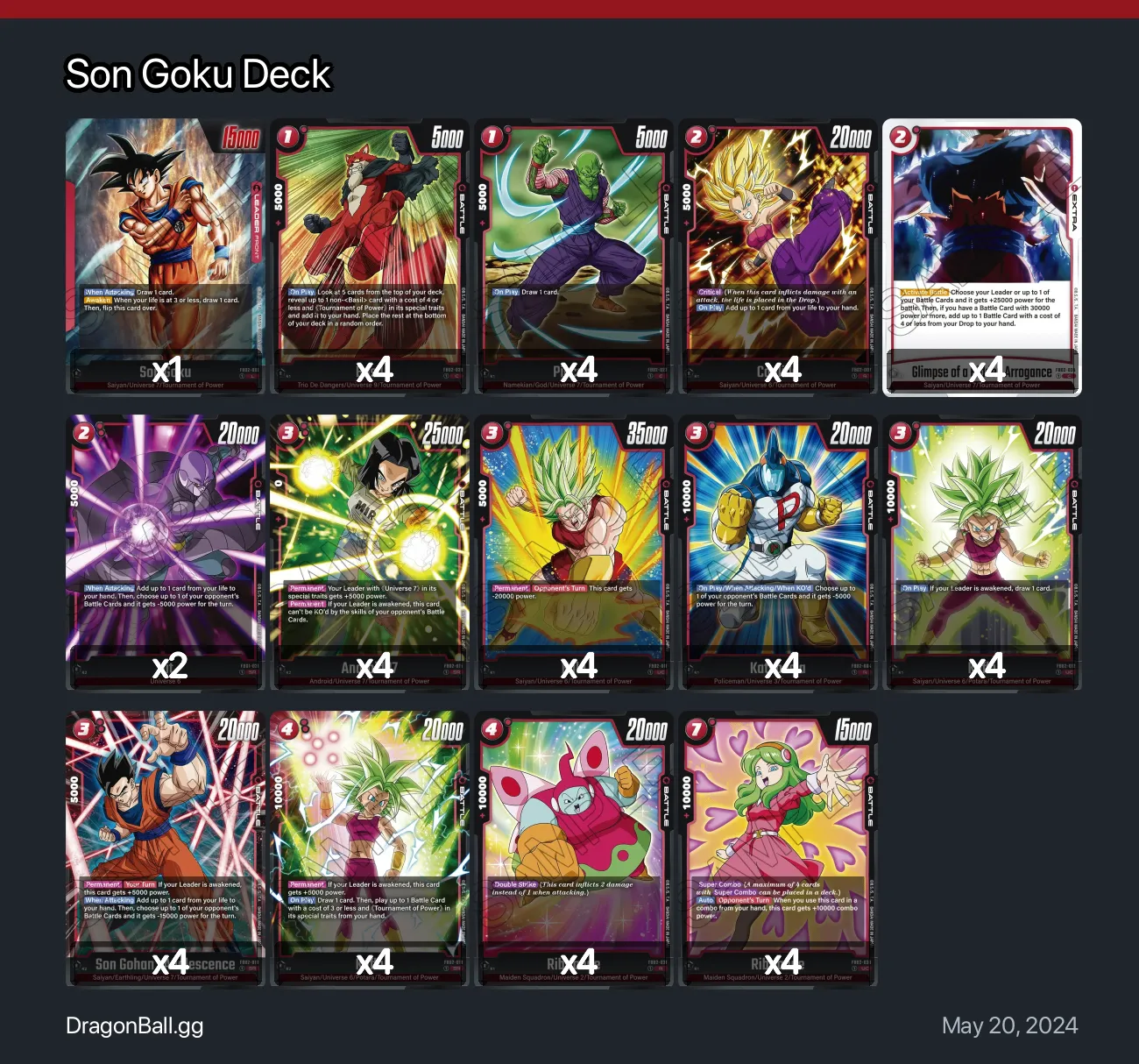Click the x1 count on leader card
The height and width of the screenshot is (1064, 1139).
coord(166,370)
